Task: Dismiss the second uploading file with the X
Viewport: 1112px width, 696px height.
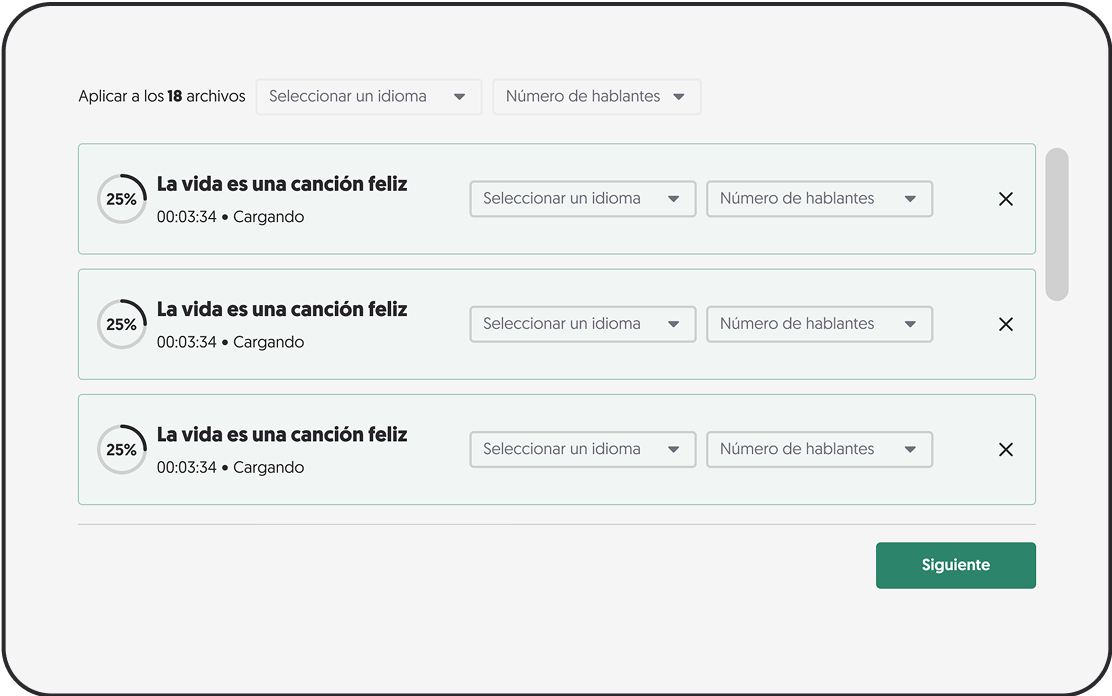Action: point(1005,324)
